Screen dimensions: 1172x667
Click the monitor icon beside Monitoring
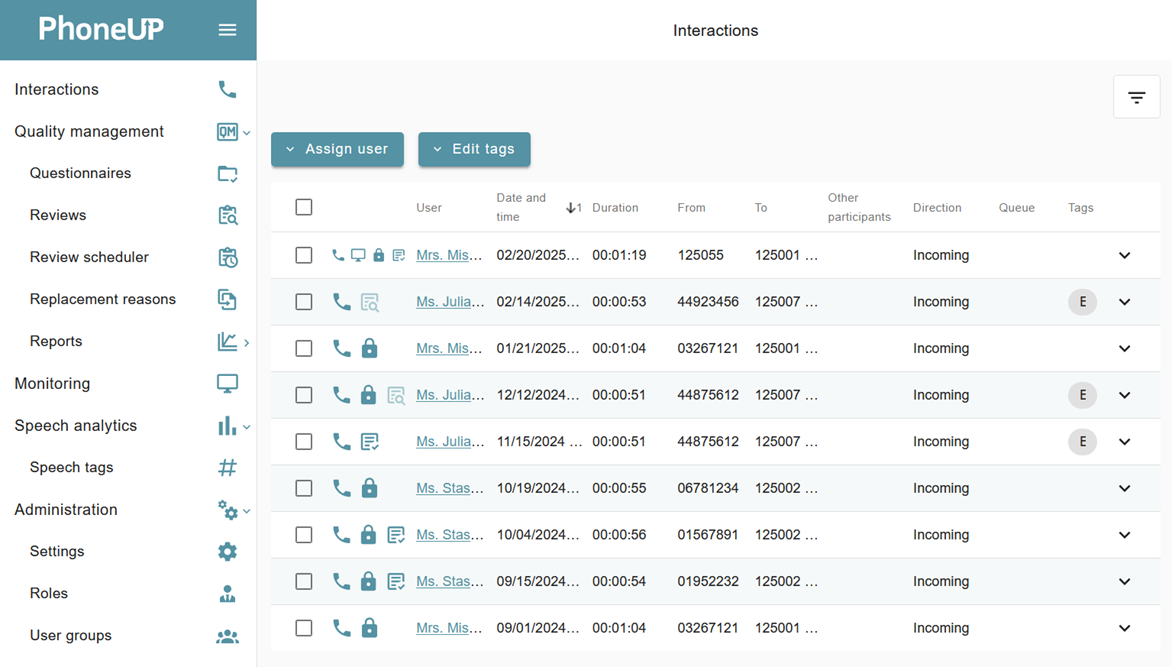pos(227,384)
